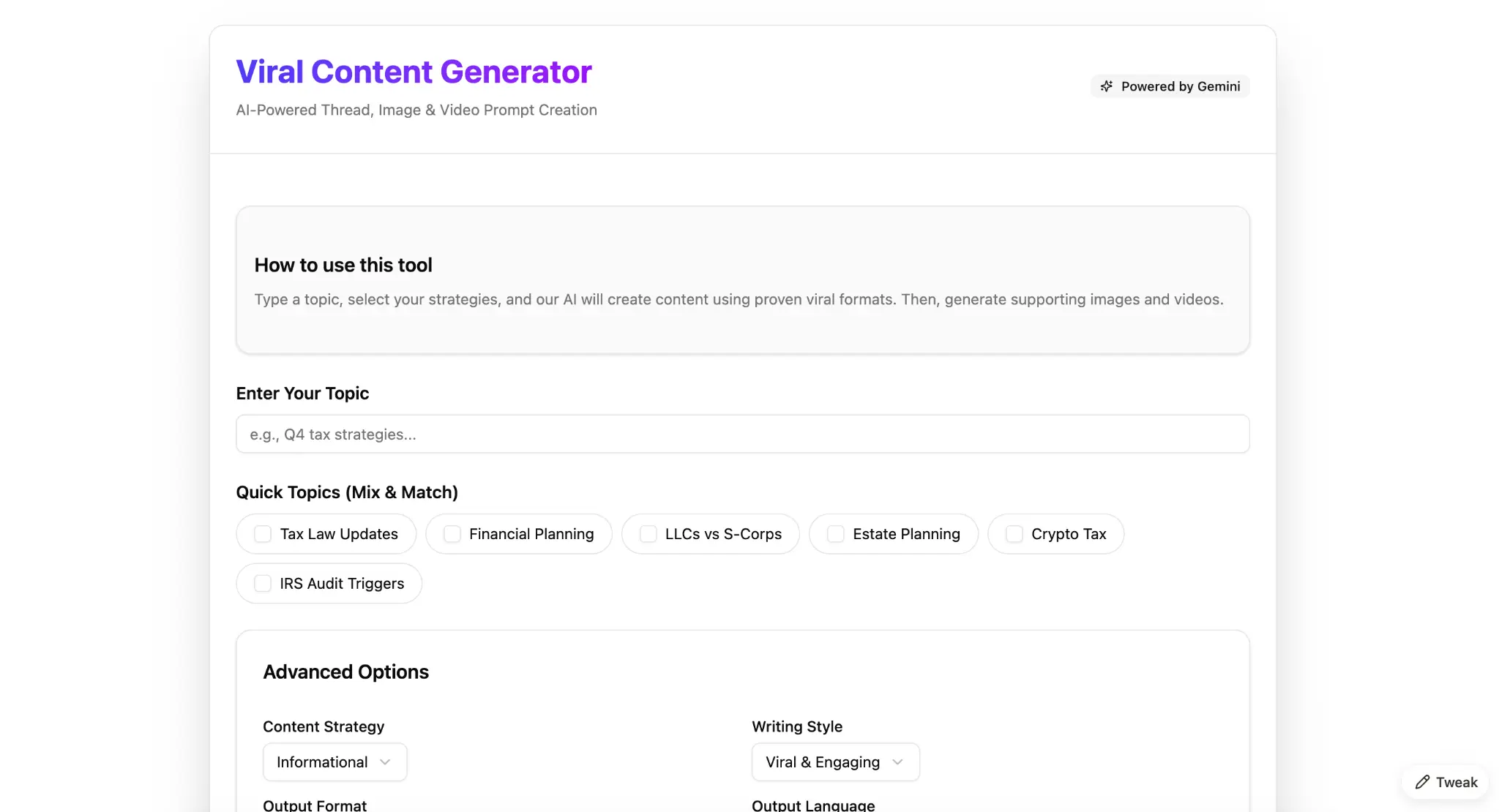Click the pencil icon on Tweak
The width and height of the screenshot is (1499, 812).
[x=1422, y=782]
